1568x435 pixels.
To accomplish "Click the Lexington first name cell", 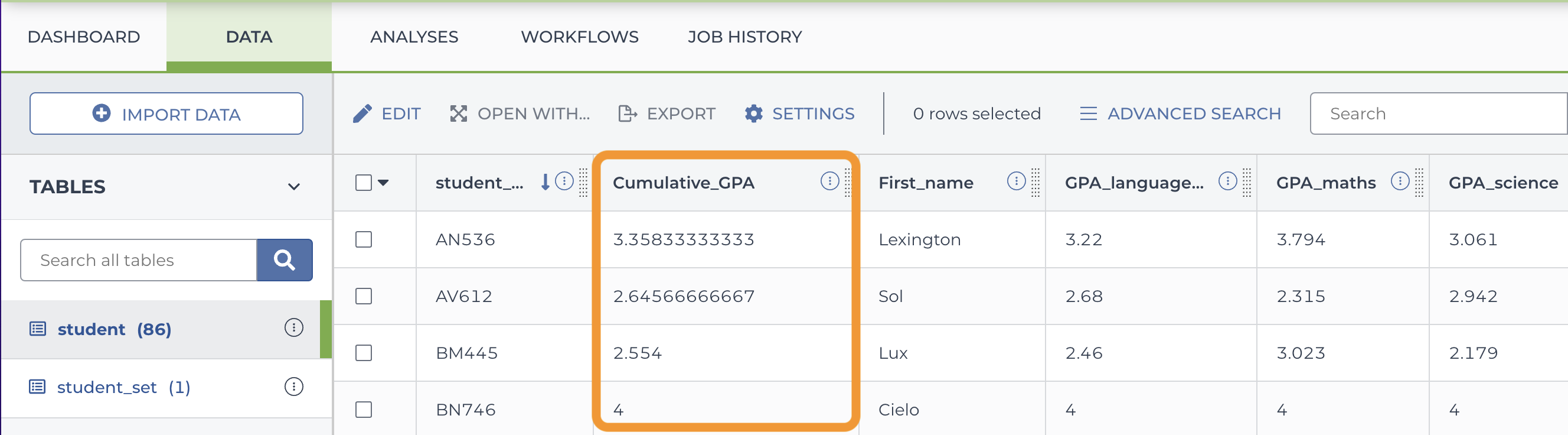I will click(919, 239).
